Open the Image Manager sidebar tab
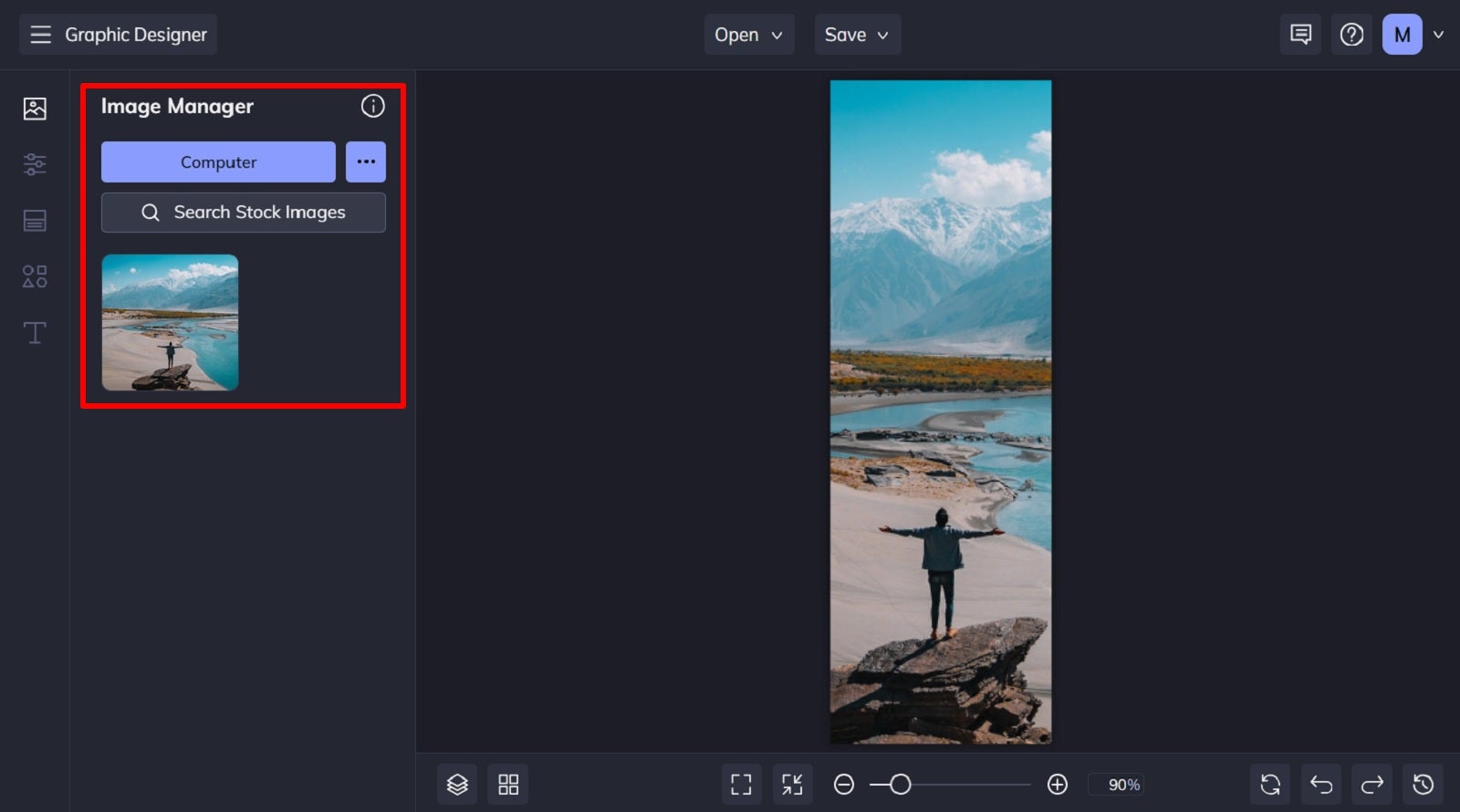1460x812 pixels. tap(35, 109)
